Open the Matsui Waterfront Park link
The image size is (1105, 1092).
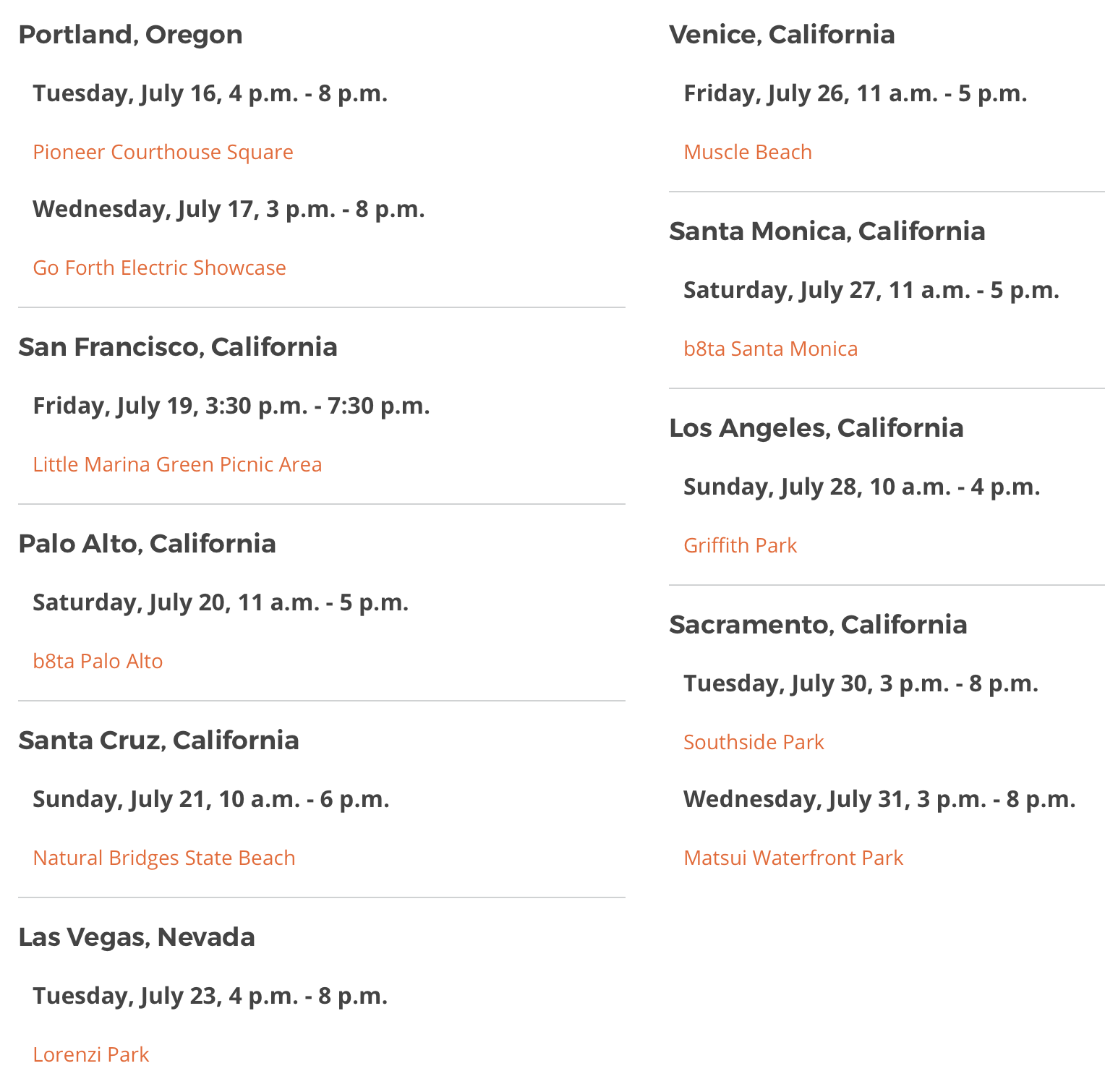[x=793, y=858]
